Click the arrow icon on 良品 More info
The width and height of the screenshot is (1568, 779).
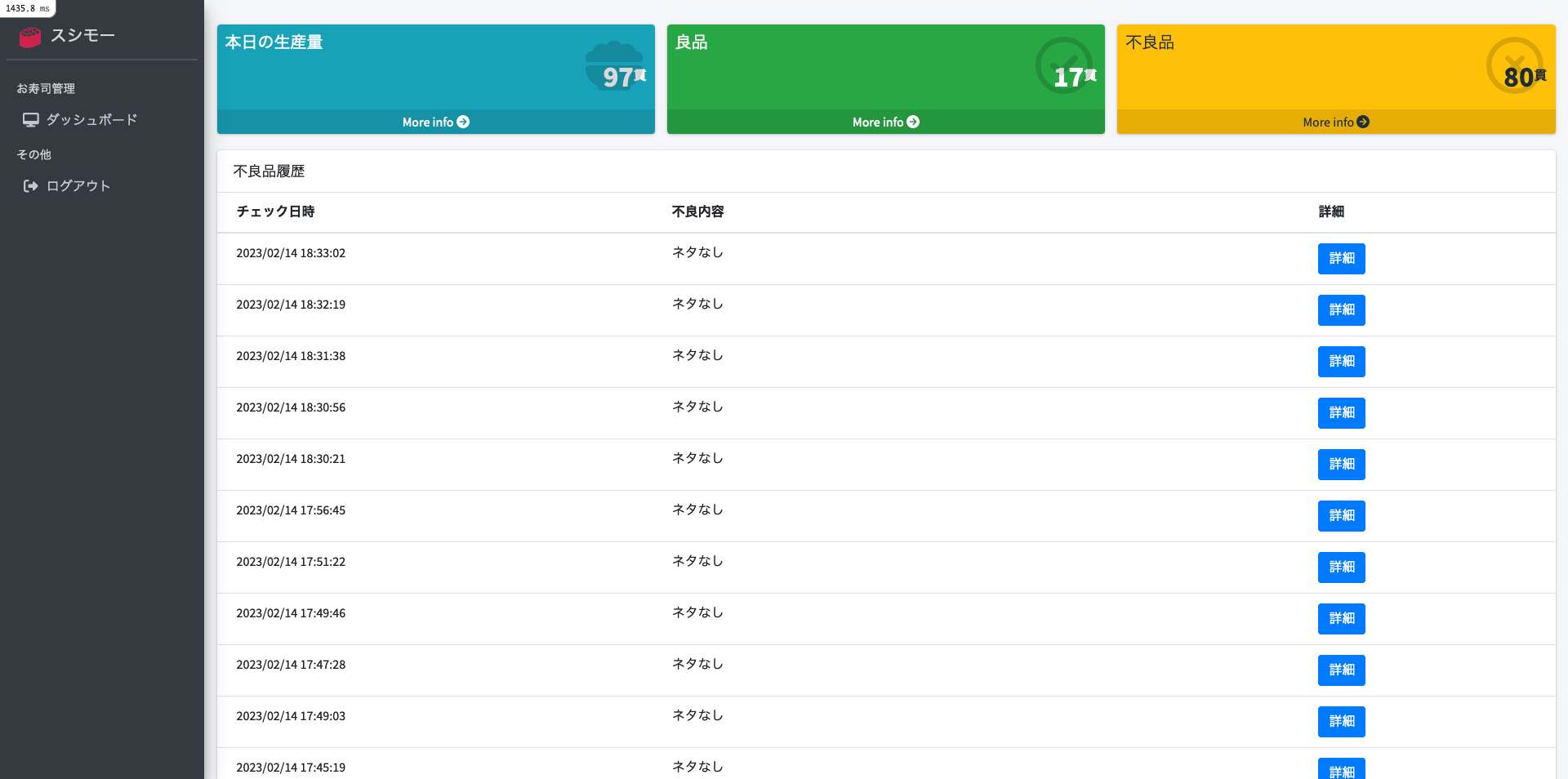913,122
